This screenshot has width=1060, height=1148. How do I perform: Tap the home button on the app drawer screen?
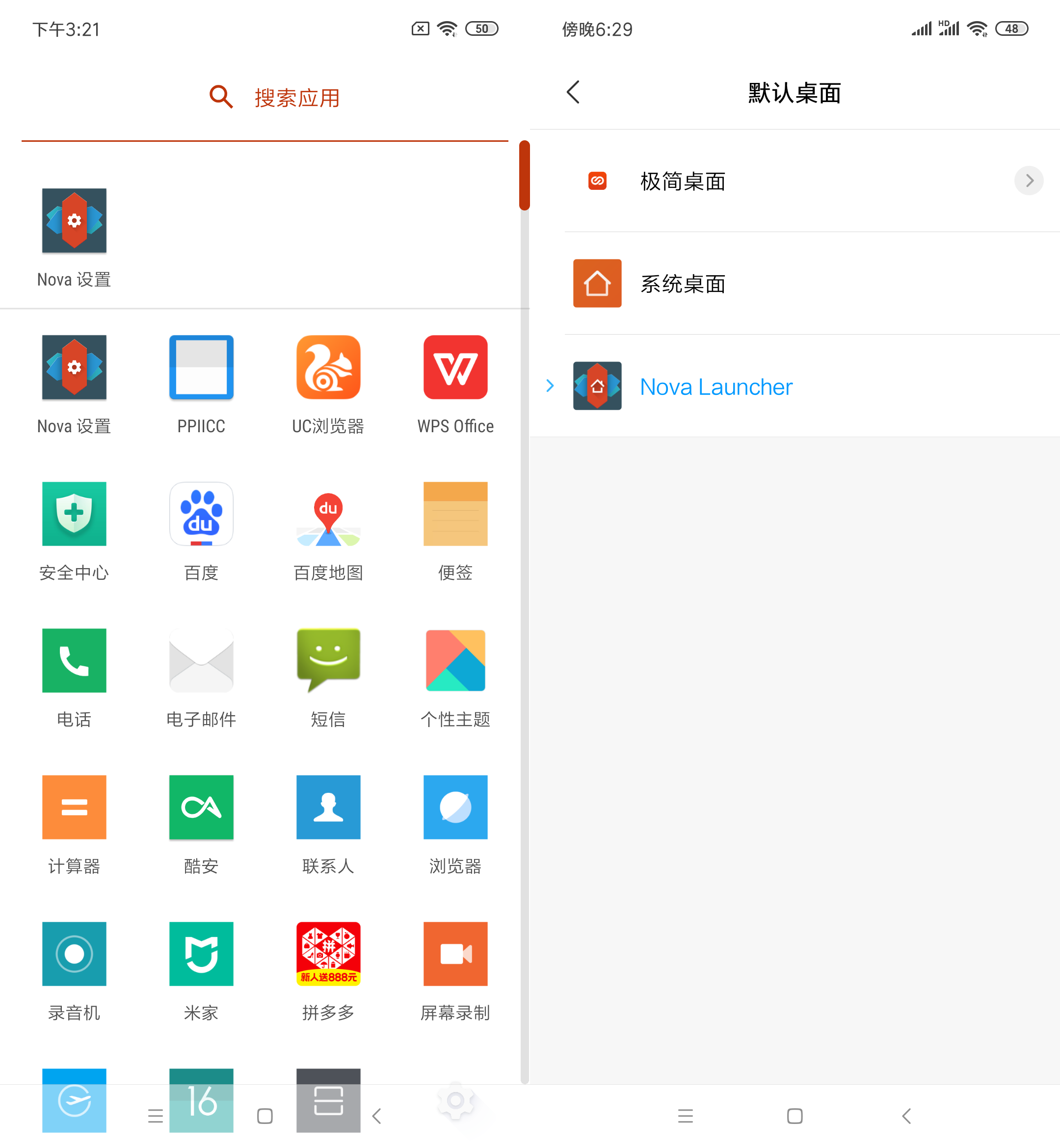265,1116
